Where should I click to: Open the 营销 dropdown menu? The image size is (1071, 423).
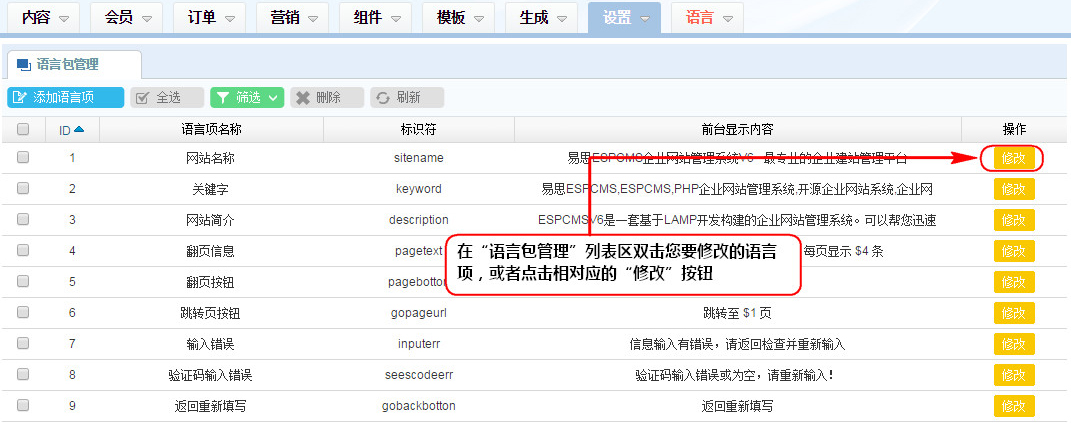[x=293, y=18]
